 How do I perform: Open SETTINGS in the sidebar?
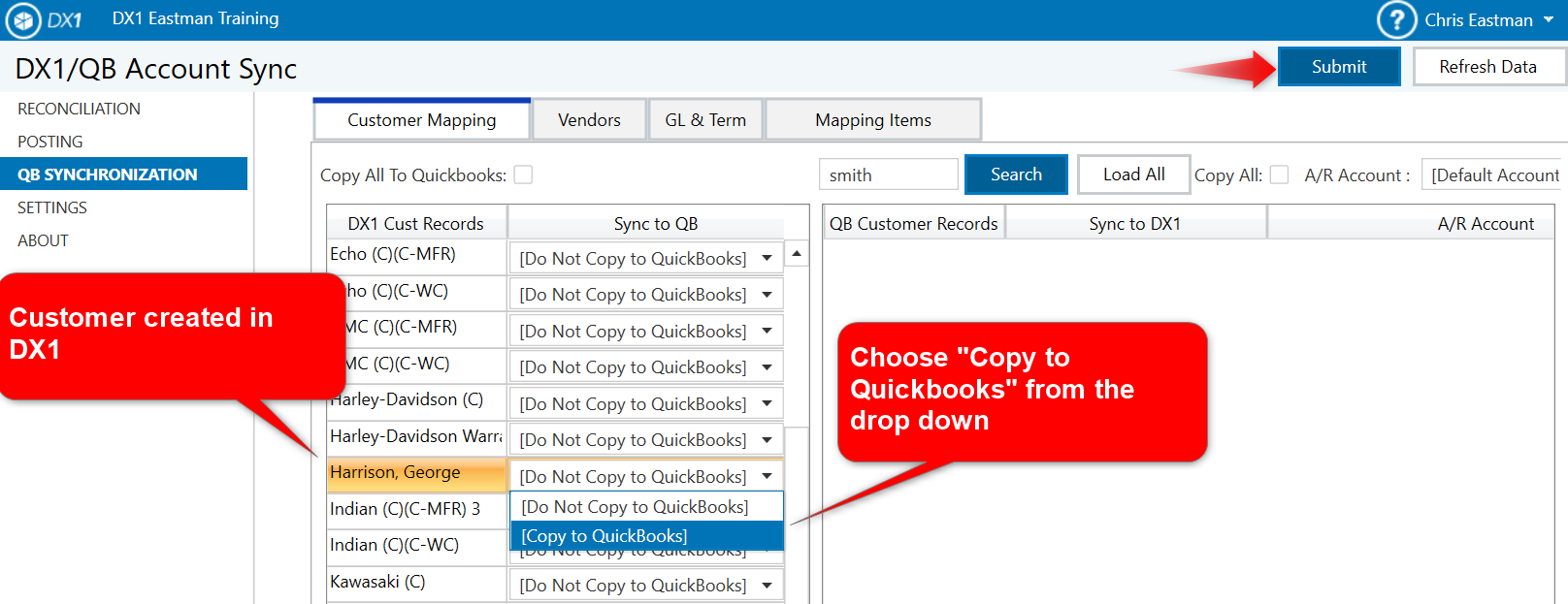52,207
